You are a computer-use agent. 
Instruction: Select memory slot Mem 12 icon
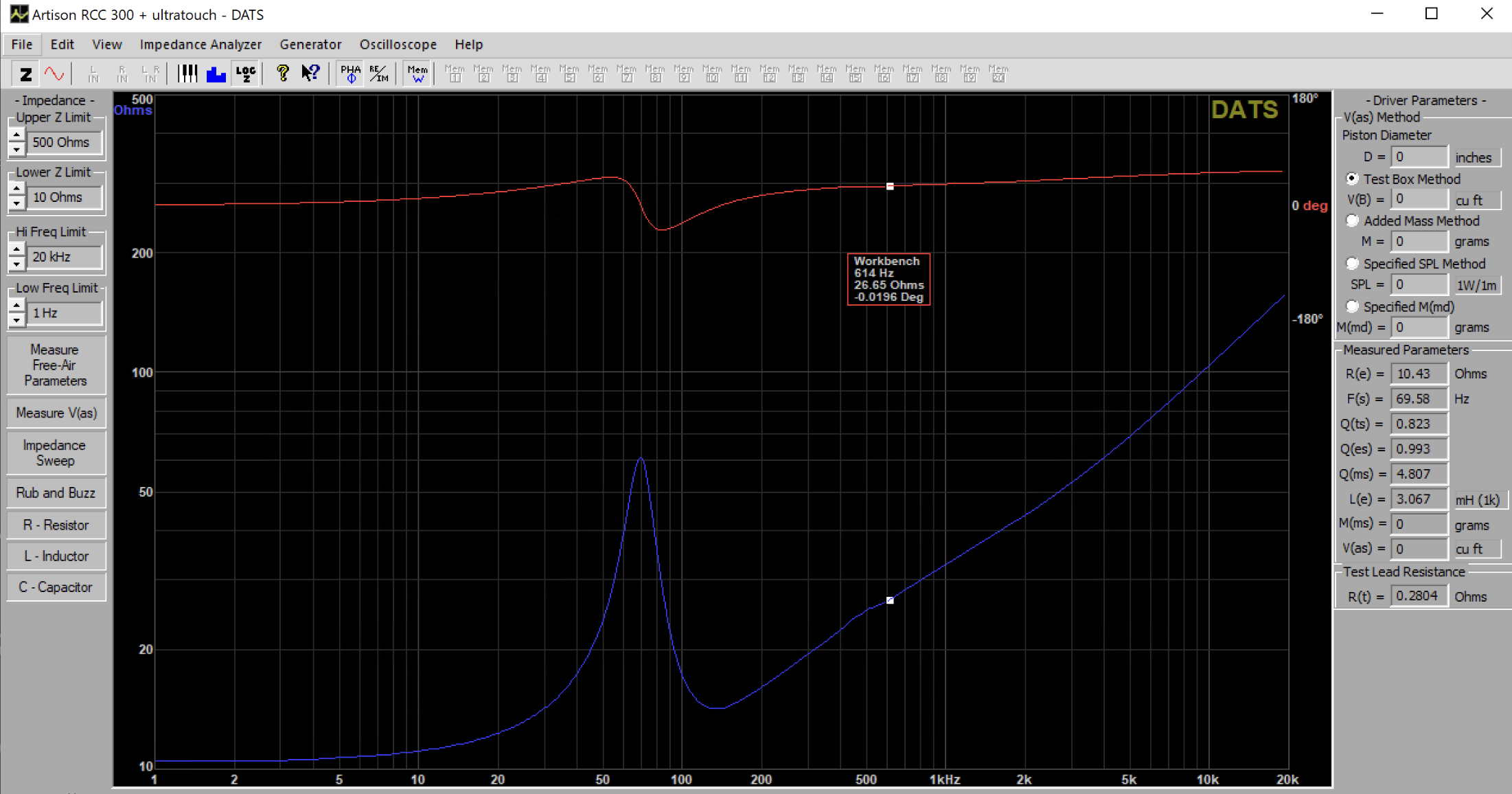point(770,73)
